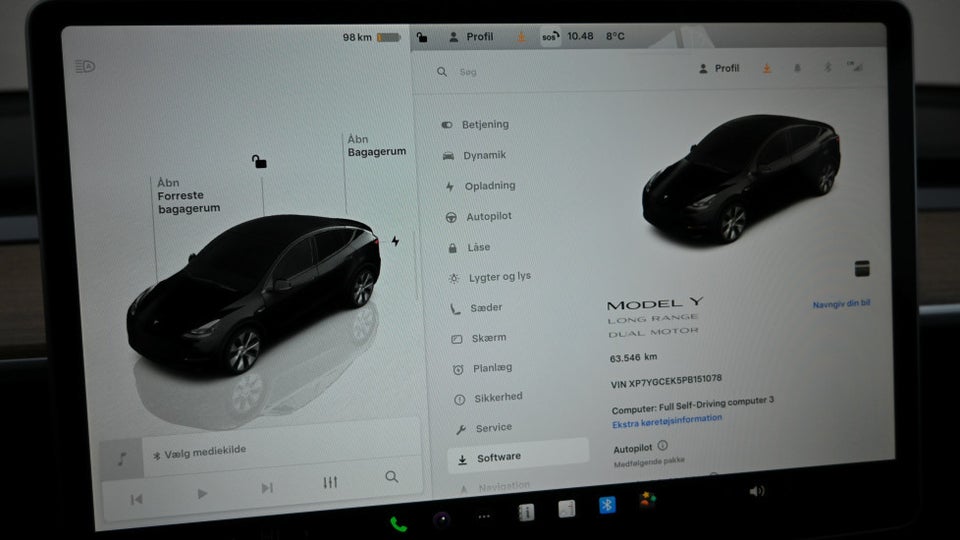Click the Navngiv din bil link
This screenshot has width=960, height=540.
(x=841, y=304)
